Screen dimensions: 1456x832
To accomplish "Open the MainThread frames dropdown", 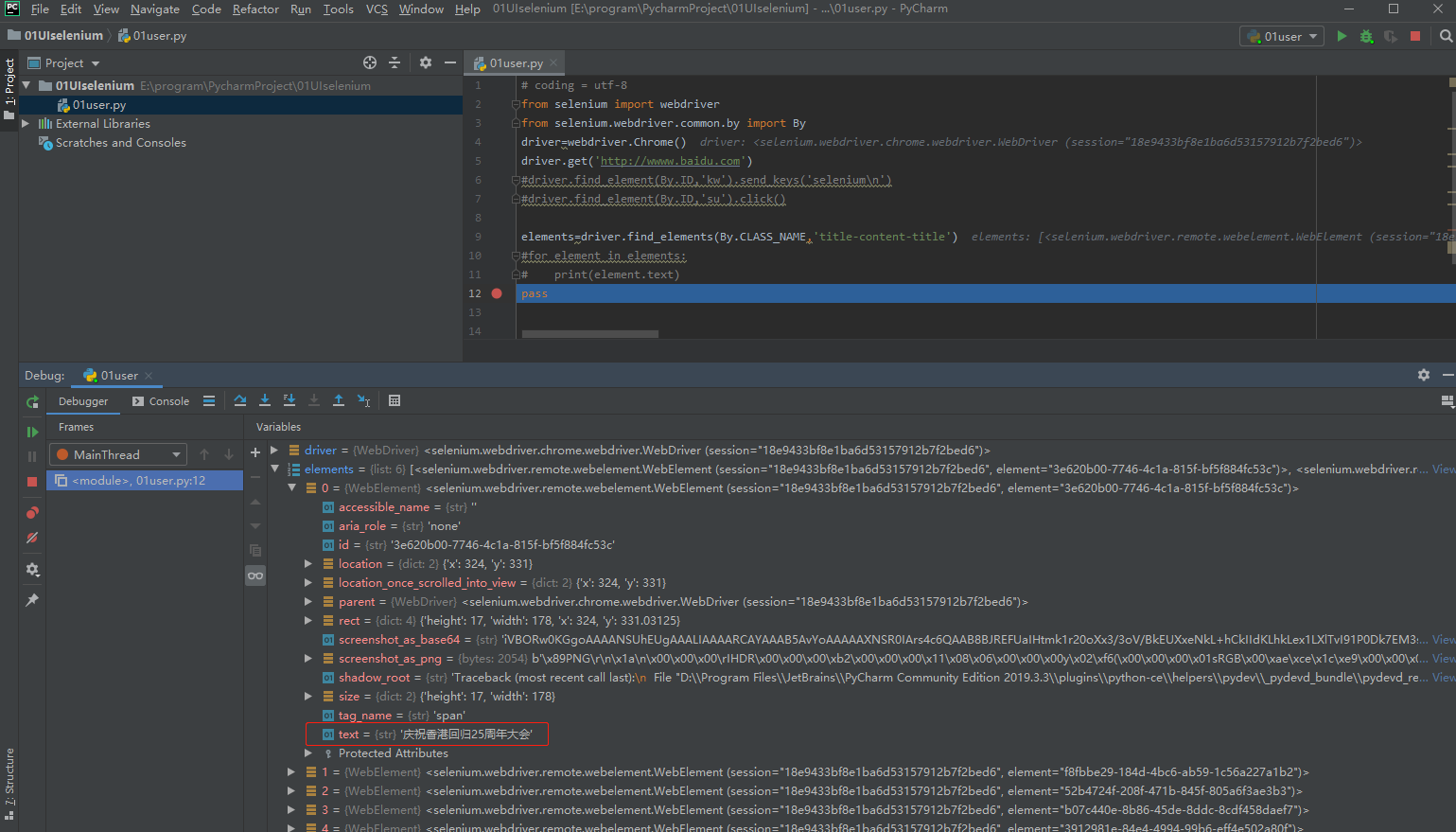I will pos(117,455).
